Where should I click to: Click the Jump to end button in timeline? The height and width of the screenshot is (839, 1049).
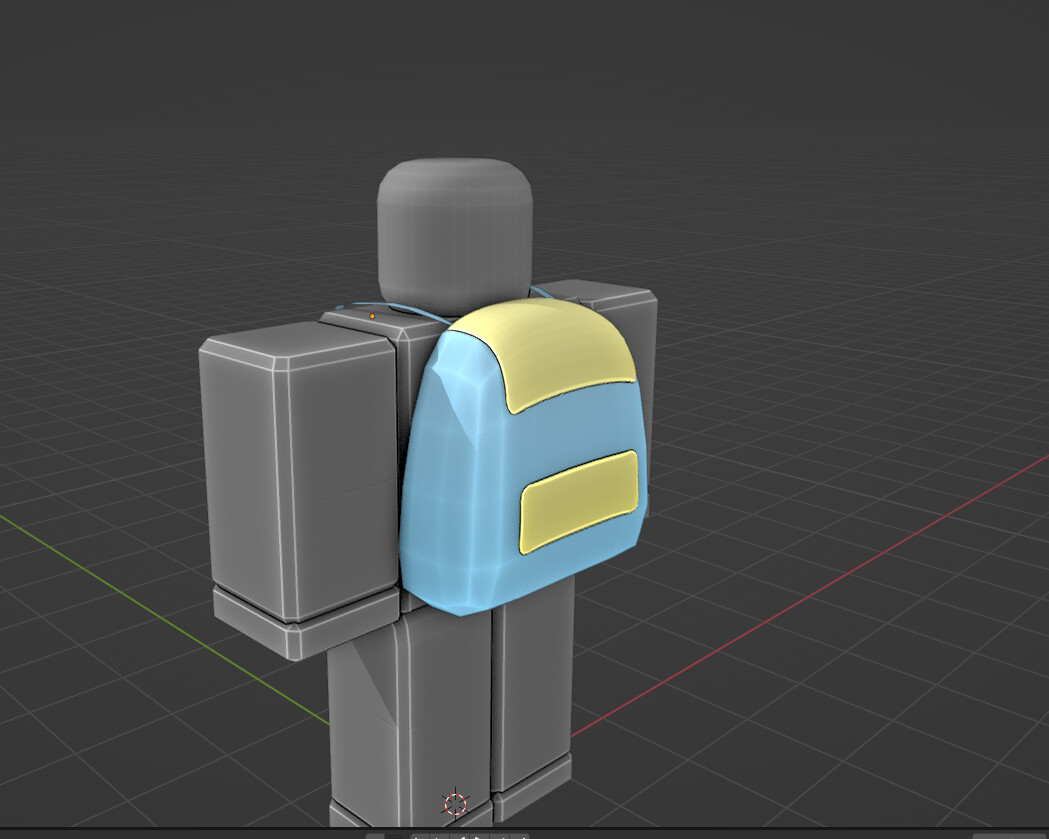pyautogui.click(x=522, y=836)
